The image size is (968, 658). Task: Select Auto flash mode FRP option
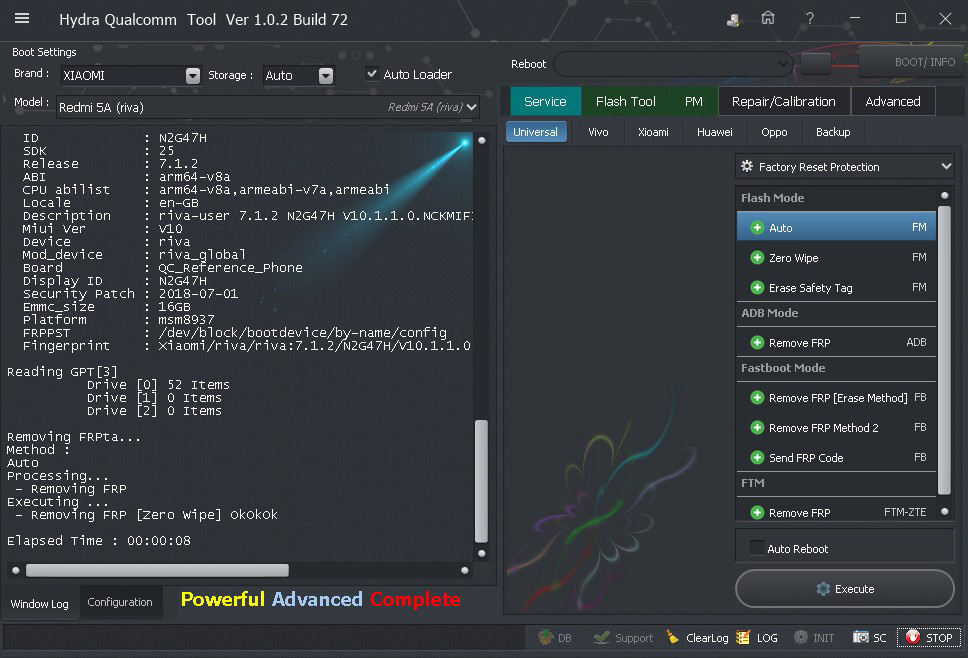(837, 228)
